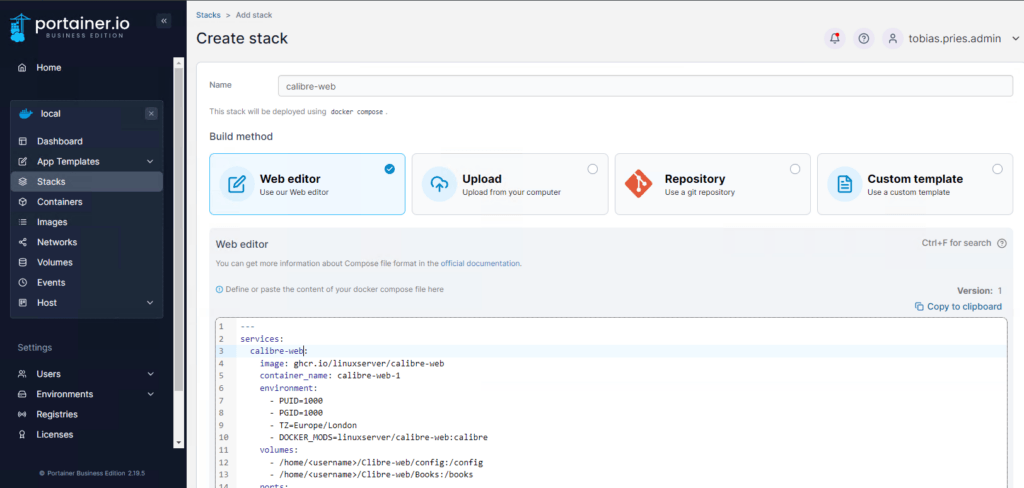Click the Stacks layers icon
The width and height of the screenshot is (1024, 488).
(x=23, y=182)
